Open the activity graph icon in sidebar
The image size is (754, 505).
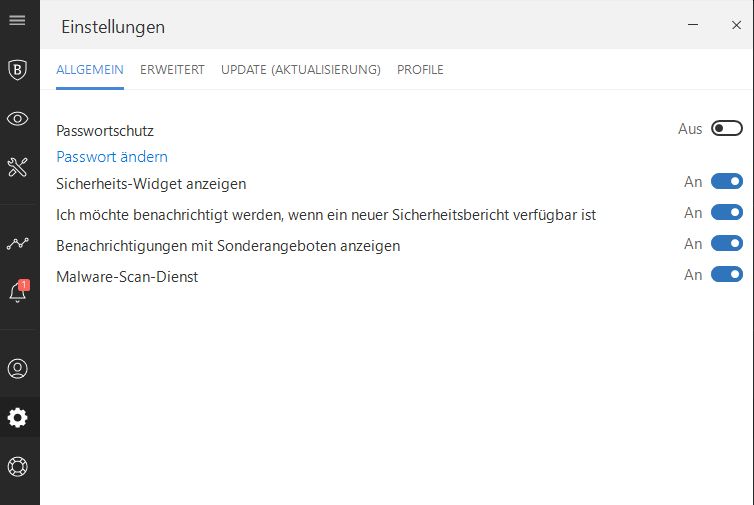(17, 243)
